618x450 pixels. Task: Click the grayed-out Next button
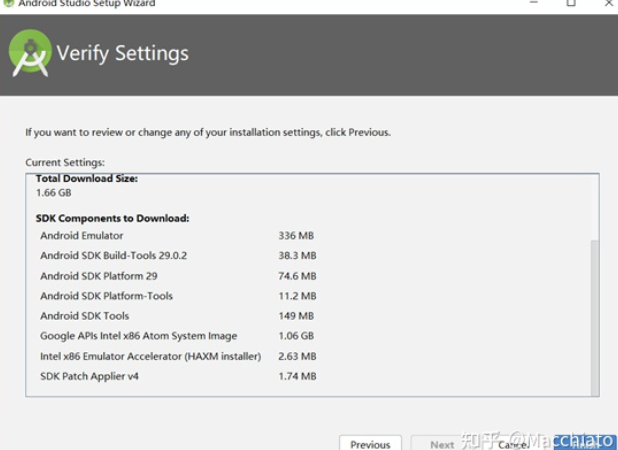point(441,444)
